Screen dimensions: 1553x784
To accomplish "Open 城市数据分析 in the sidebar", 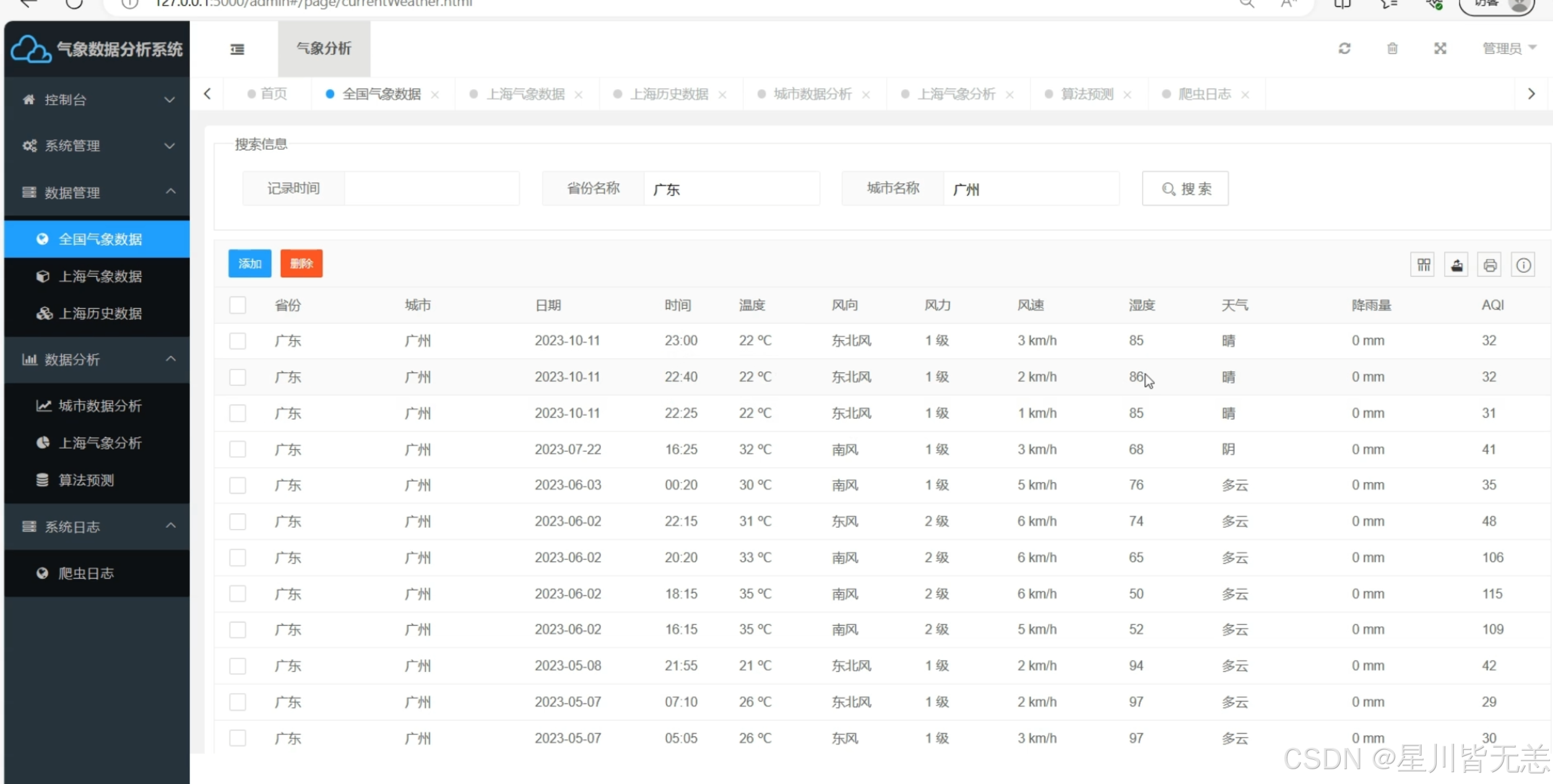I will pyautogui.click(x=100, y=406).
